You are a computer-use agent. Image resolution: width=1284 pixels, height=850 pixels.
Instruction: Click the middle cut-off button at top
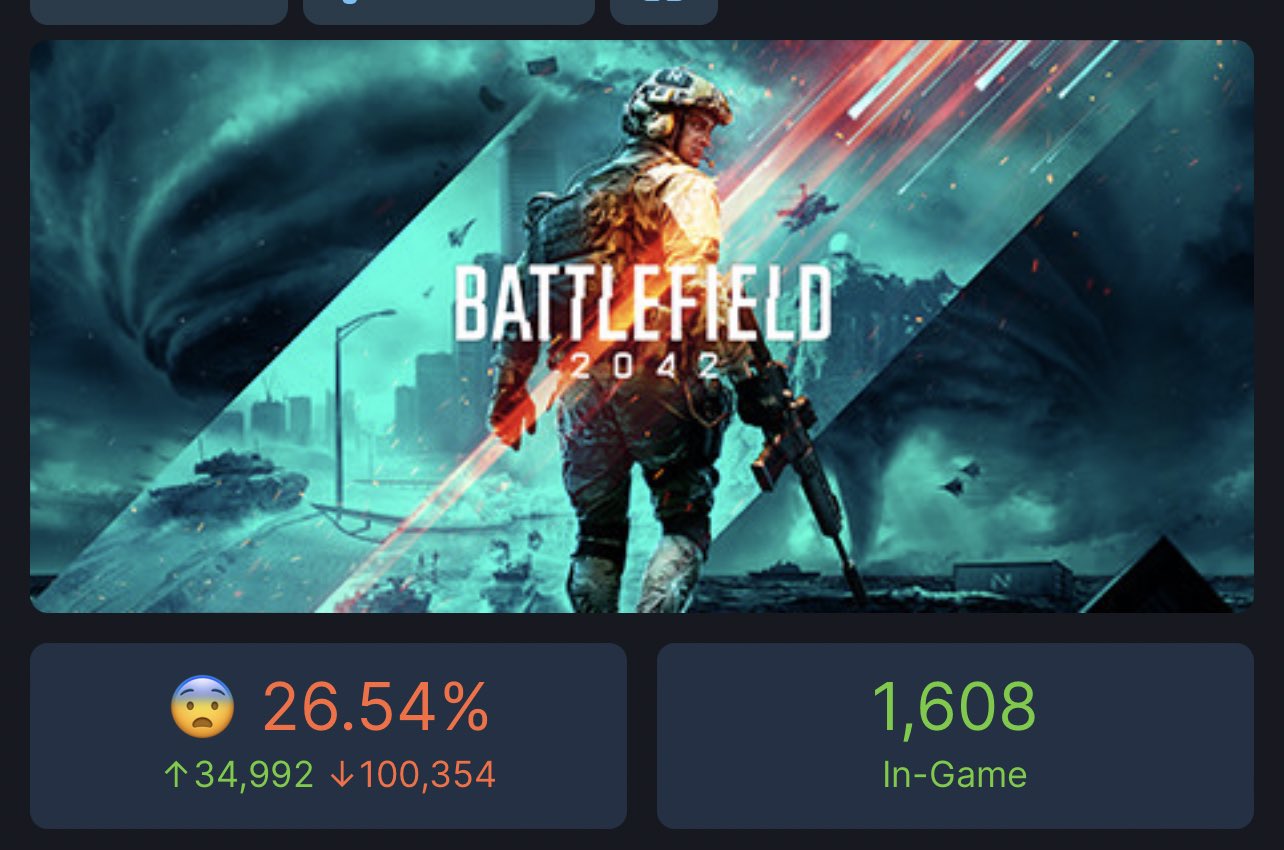448,11
